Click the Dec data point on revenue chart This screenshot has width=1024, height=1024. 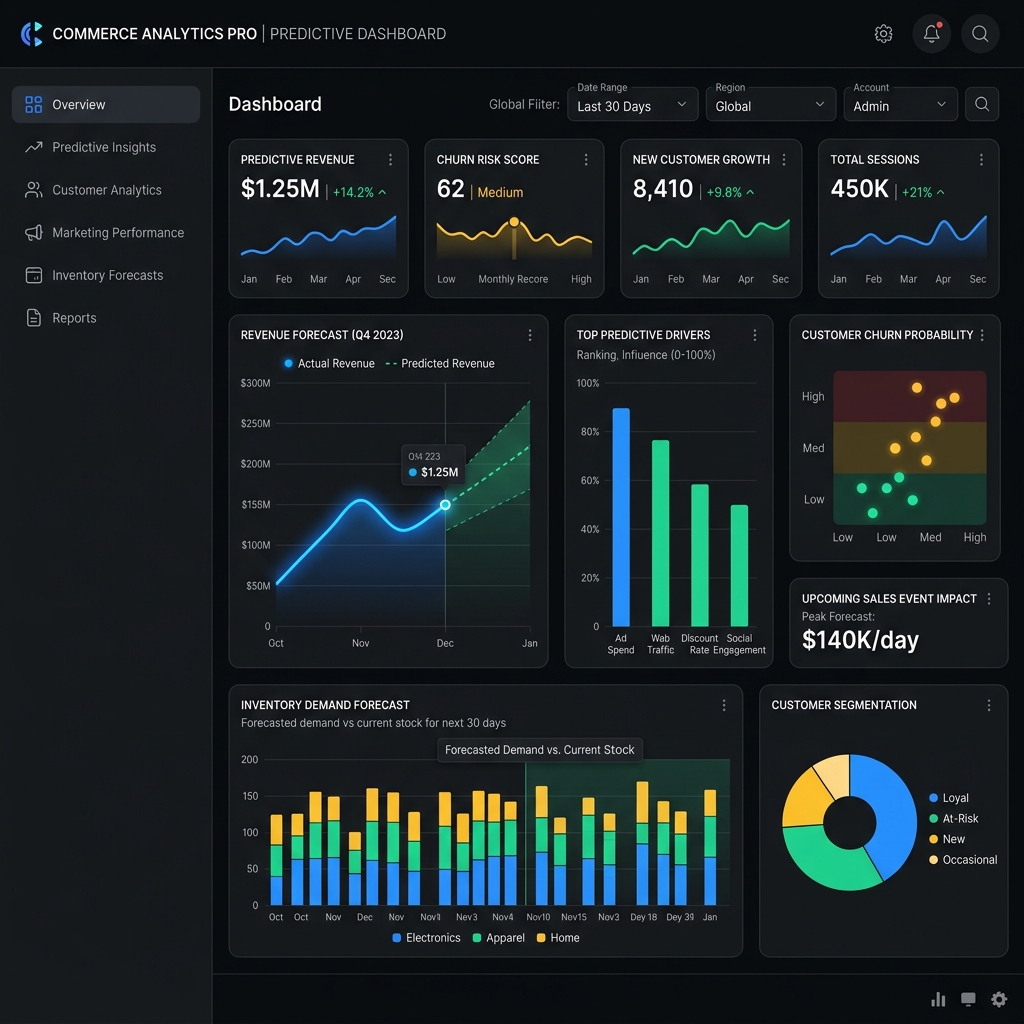(x=445, y=505)
